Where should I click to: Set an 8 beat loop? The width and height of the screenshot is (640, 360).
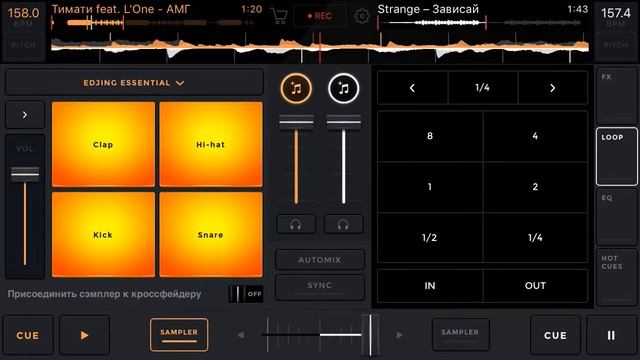(430, 136)
